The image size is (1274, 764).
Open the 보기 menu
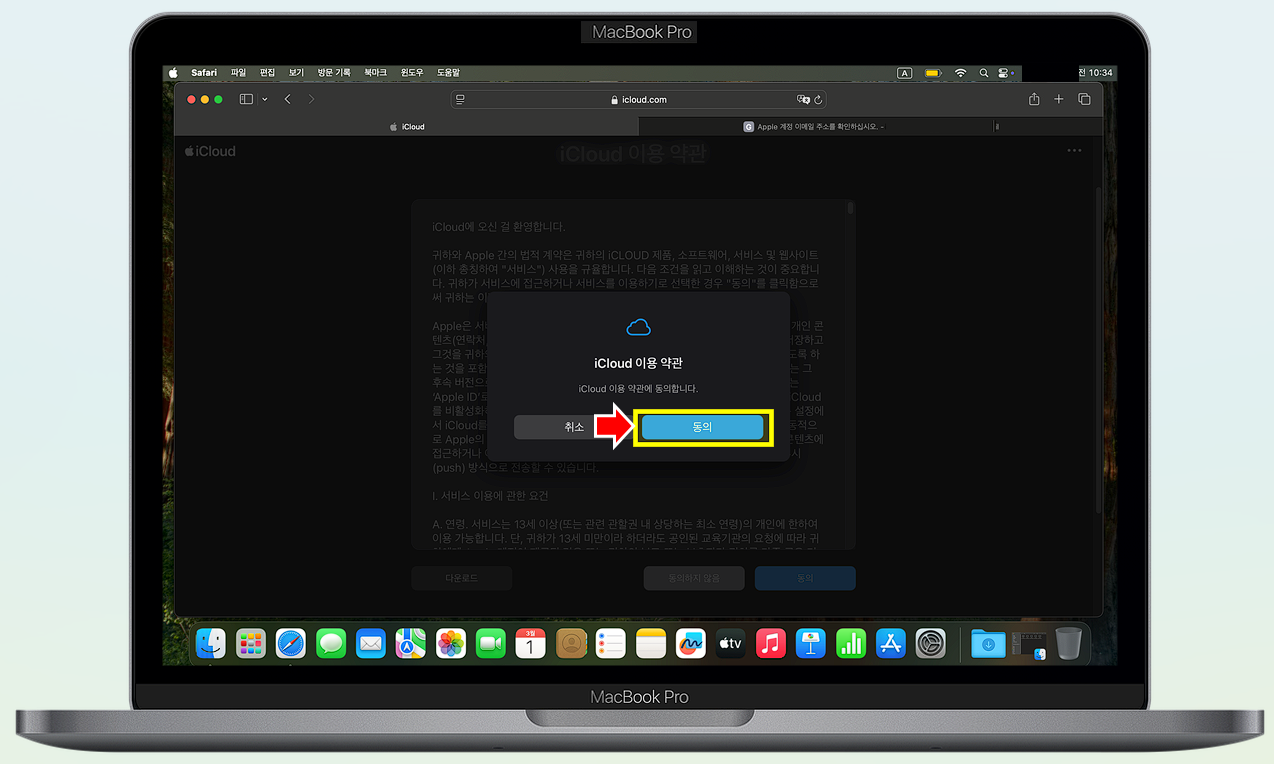(296, 73)
